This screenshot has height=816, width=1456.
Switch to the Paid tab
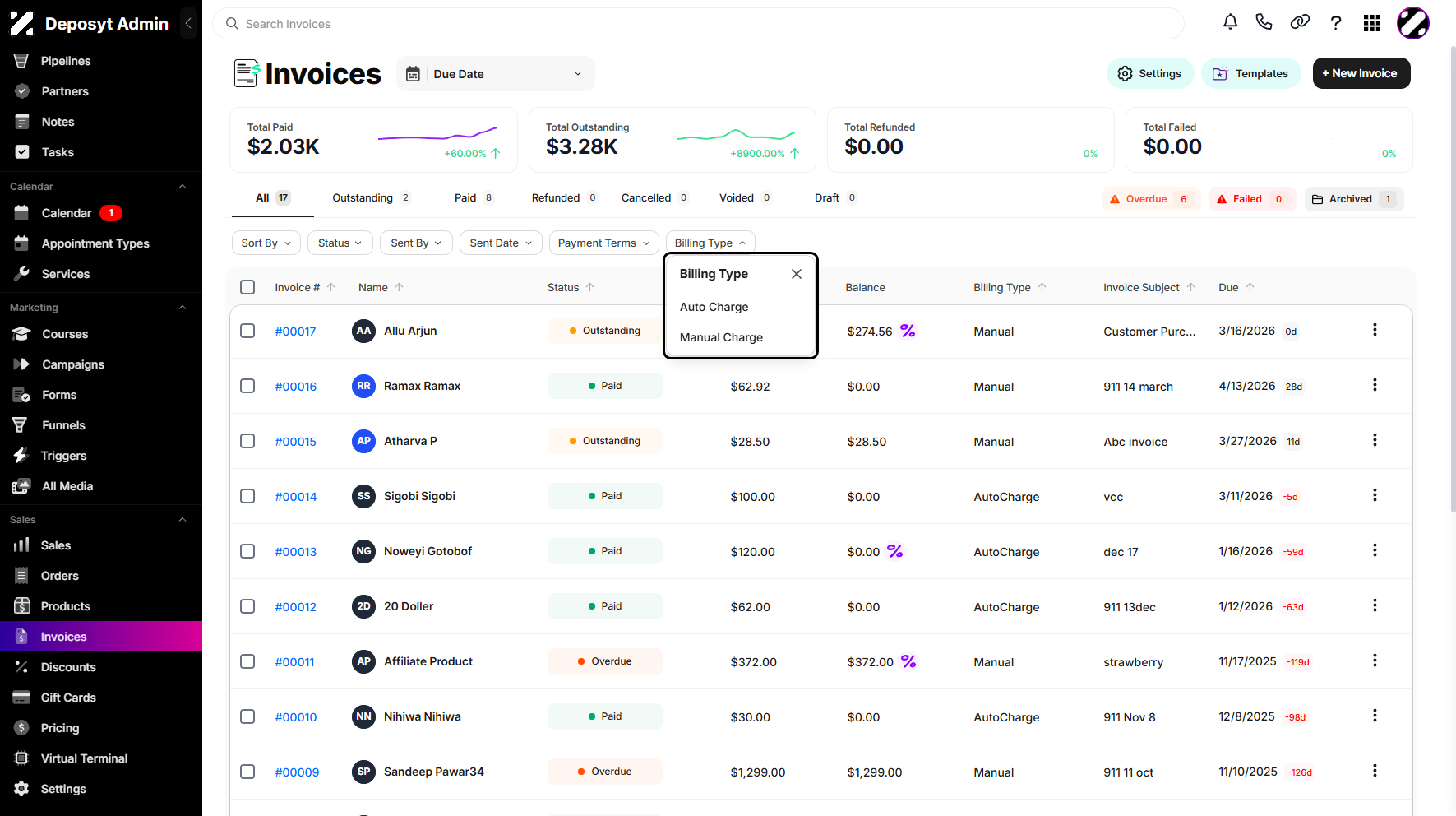coord(474,198)
